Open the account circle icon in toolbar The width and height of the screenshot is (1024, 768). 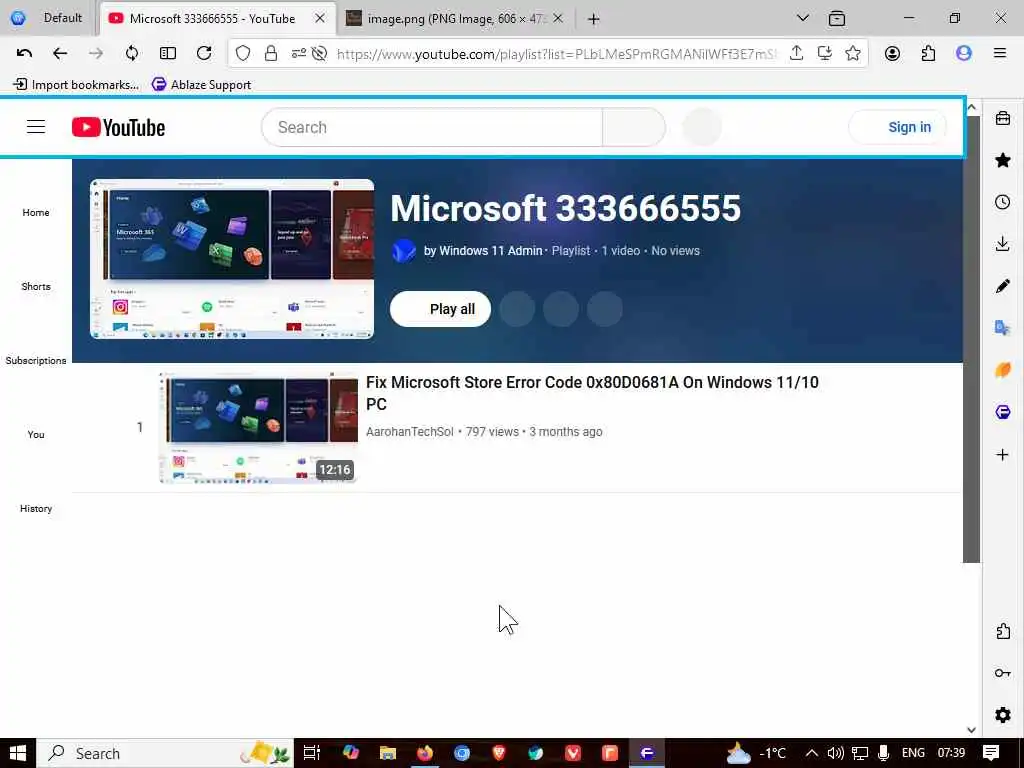coord(892,54)
